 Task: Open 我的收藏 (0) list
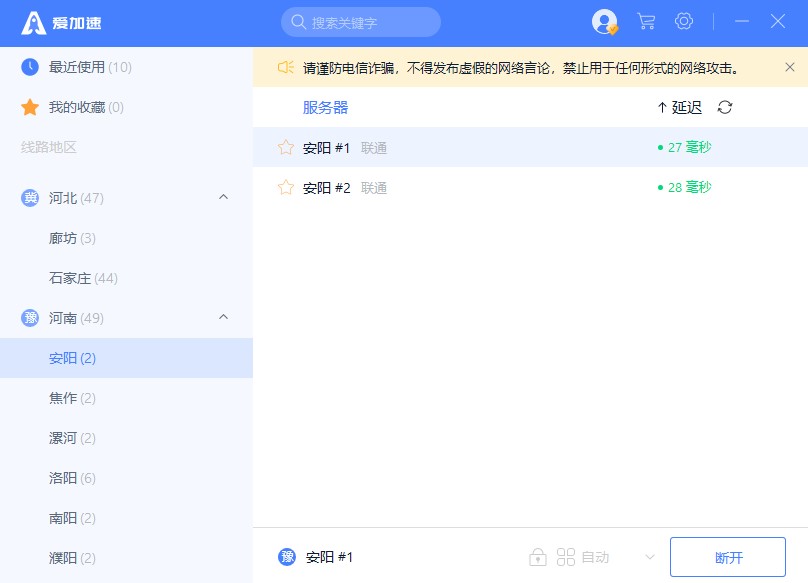click(126, 107)
